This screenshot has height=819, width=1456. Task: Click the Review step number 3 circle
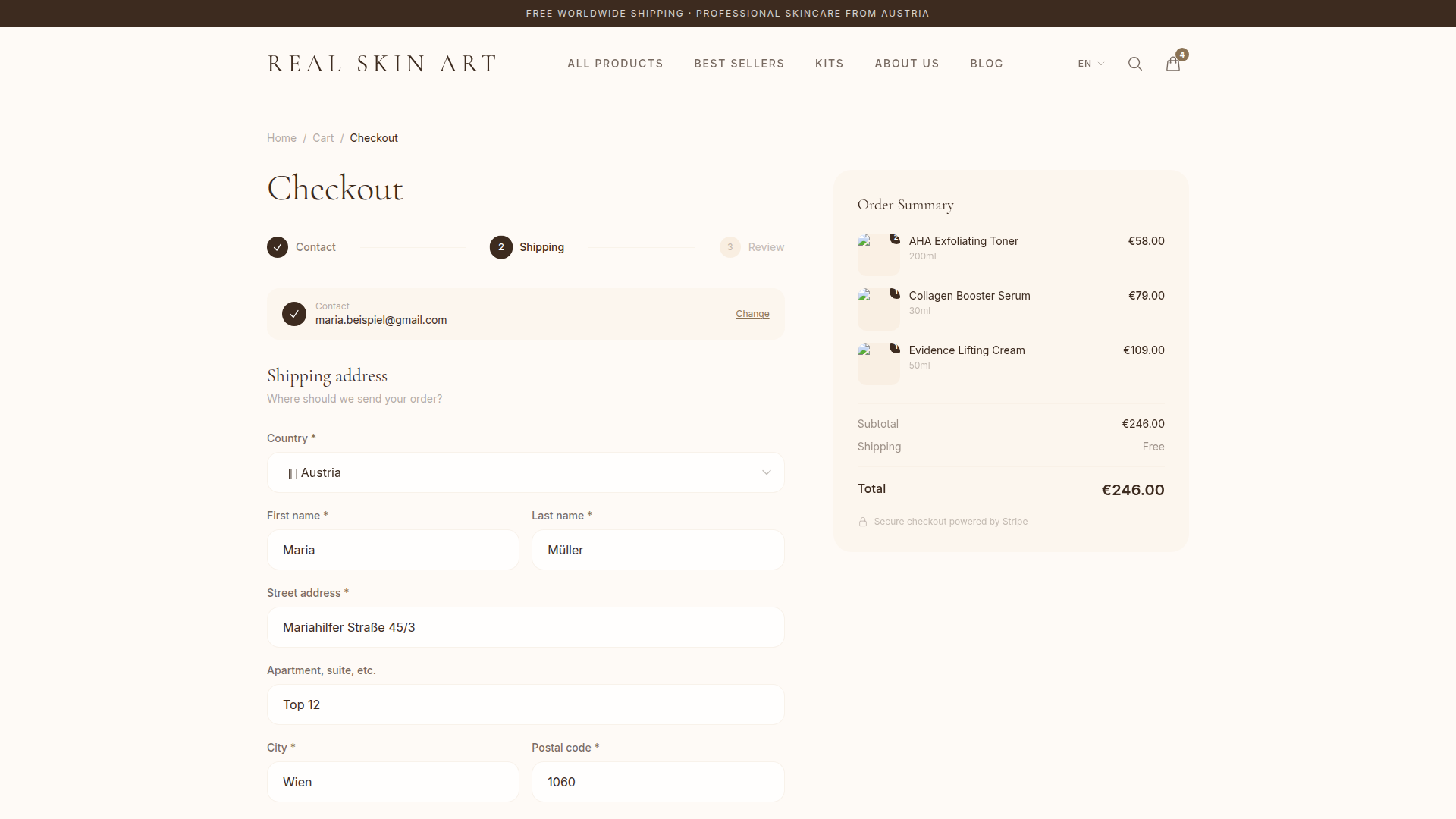(730, 247)
